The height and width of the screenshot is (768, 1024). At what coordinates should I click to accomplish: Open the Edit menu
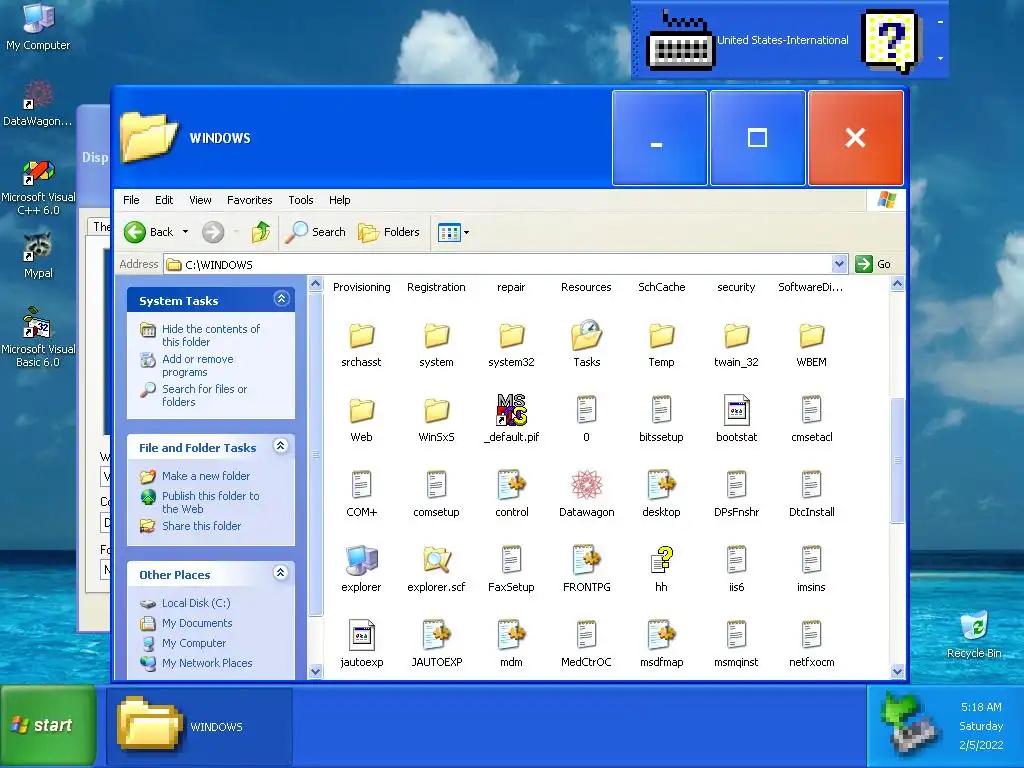click(164, 200)
